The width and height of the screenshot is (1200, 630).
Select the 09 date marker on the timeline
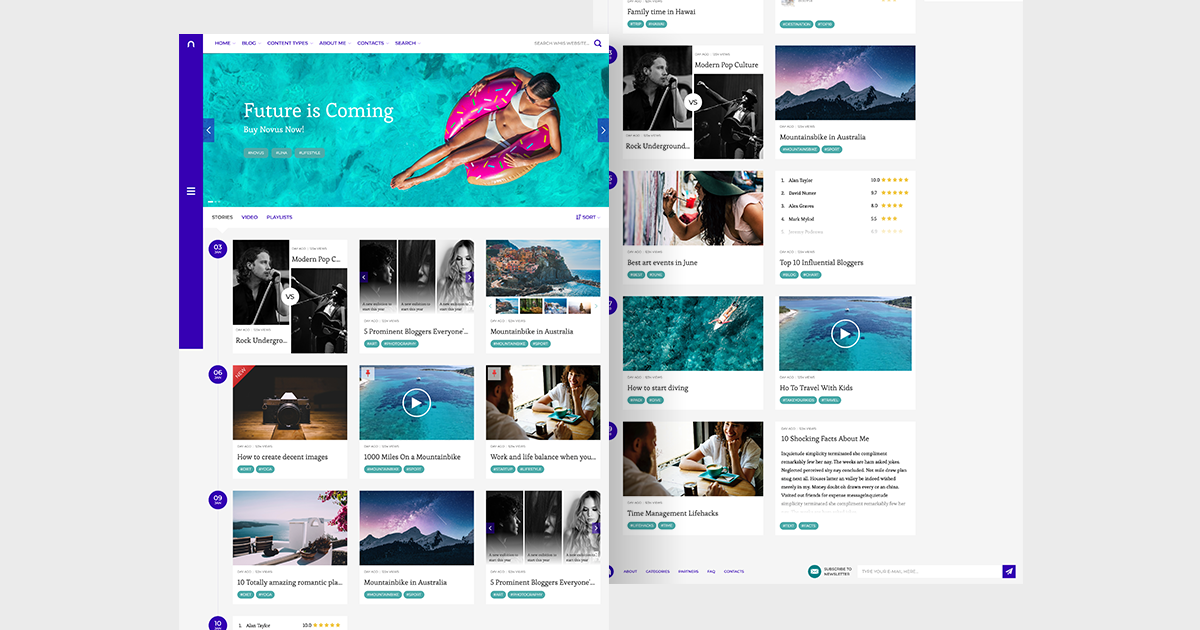(218, 499)
